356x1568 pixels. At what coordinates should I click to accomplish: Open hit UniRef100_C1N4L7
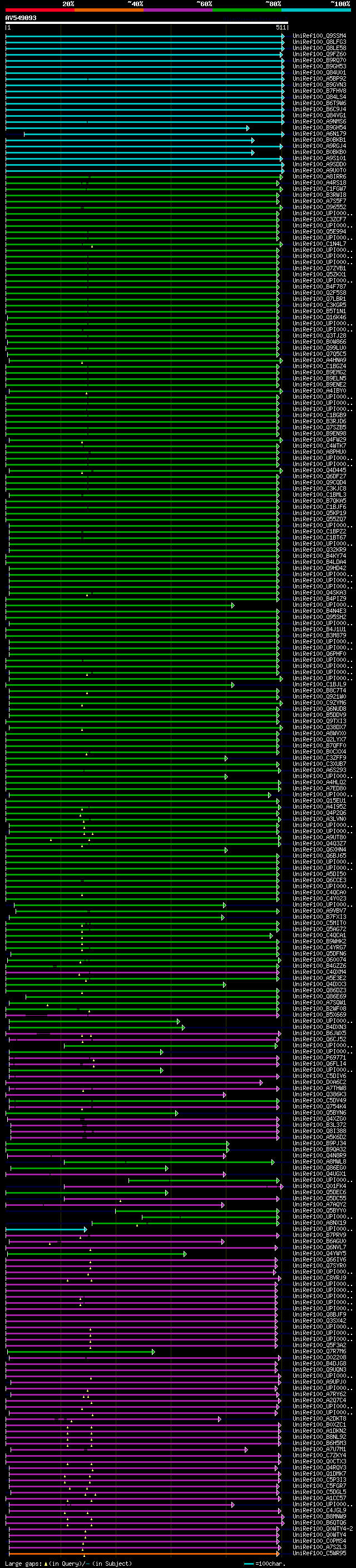319,244
